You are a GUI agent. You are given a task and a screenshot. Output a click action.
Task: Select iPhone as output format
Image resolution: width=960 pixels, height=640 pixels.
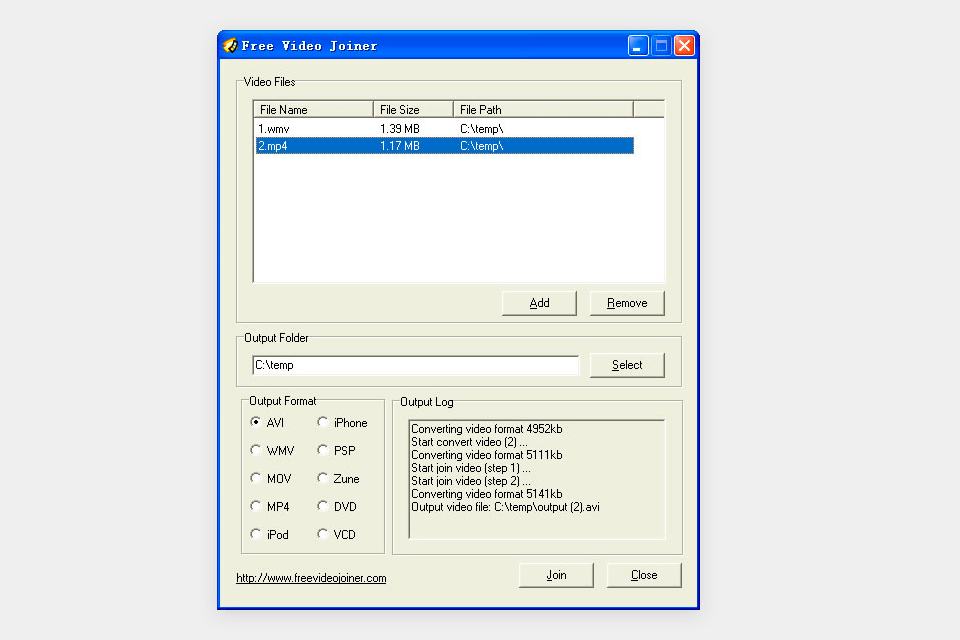coord(321,422)
